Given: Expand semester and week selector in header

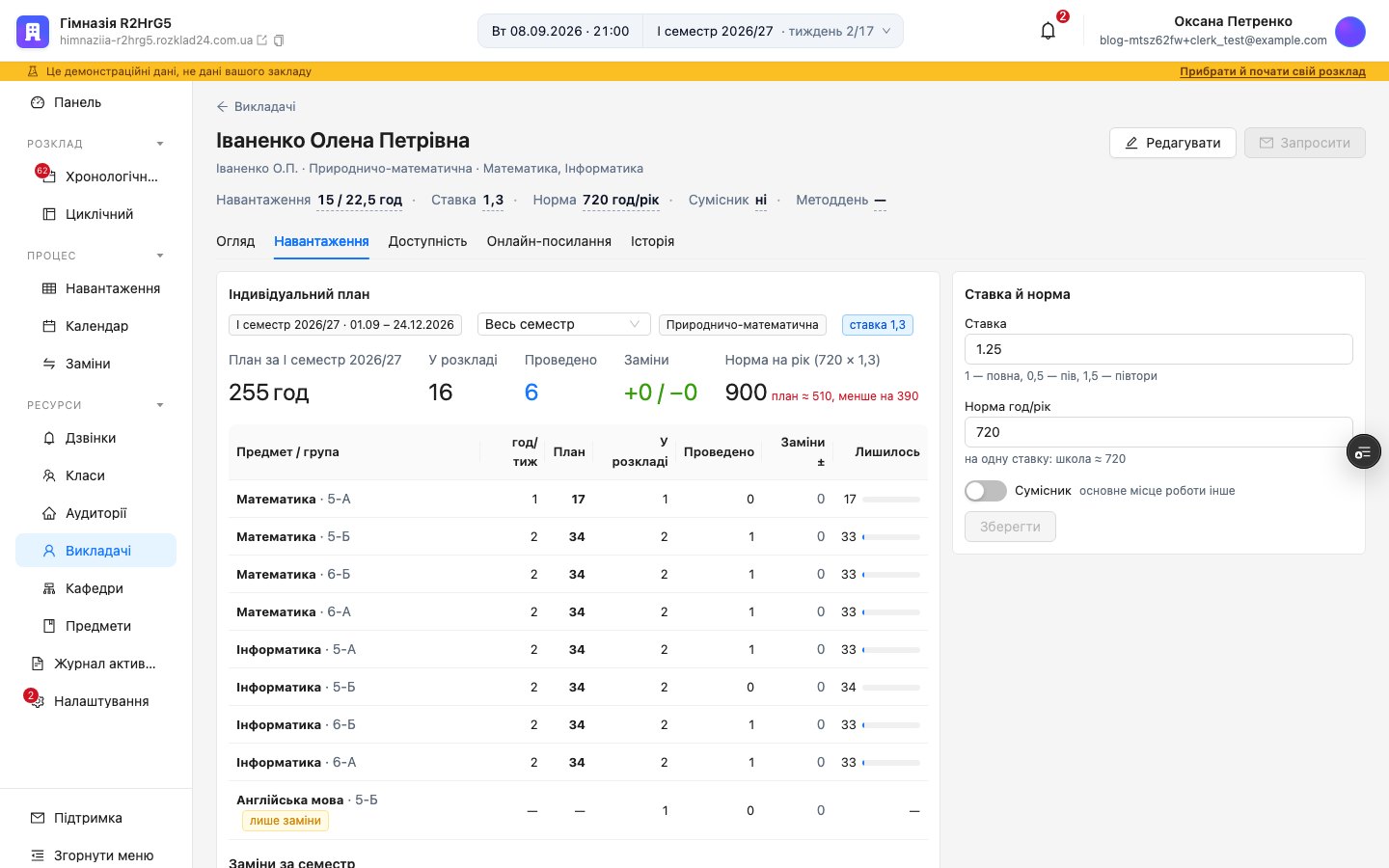Looking at the screenshot, I should coord(773,31).
